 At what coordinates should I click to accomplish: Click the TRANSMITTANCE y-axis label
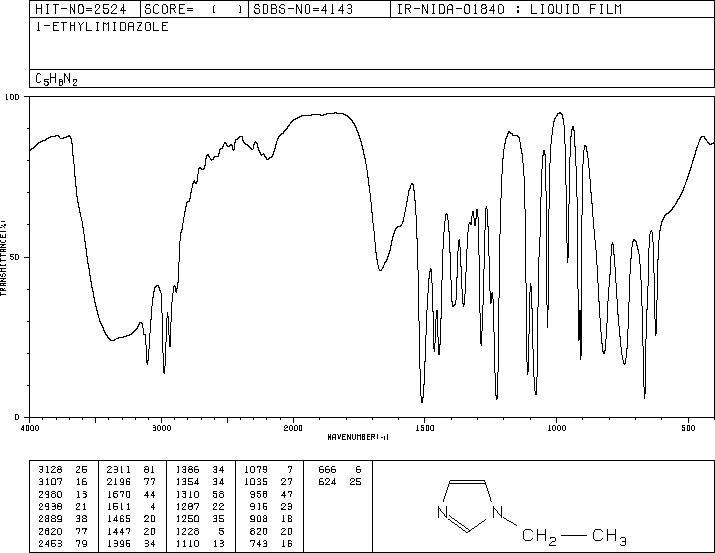4,258
